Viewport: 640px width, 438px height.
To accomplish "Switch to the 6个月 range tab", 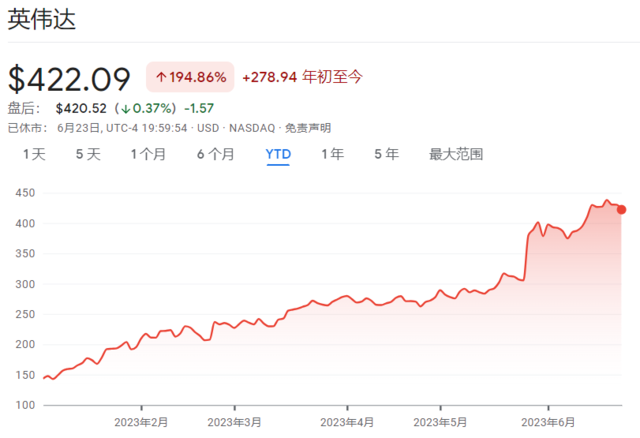I will [216, 154].
